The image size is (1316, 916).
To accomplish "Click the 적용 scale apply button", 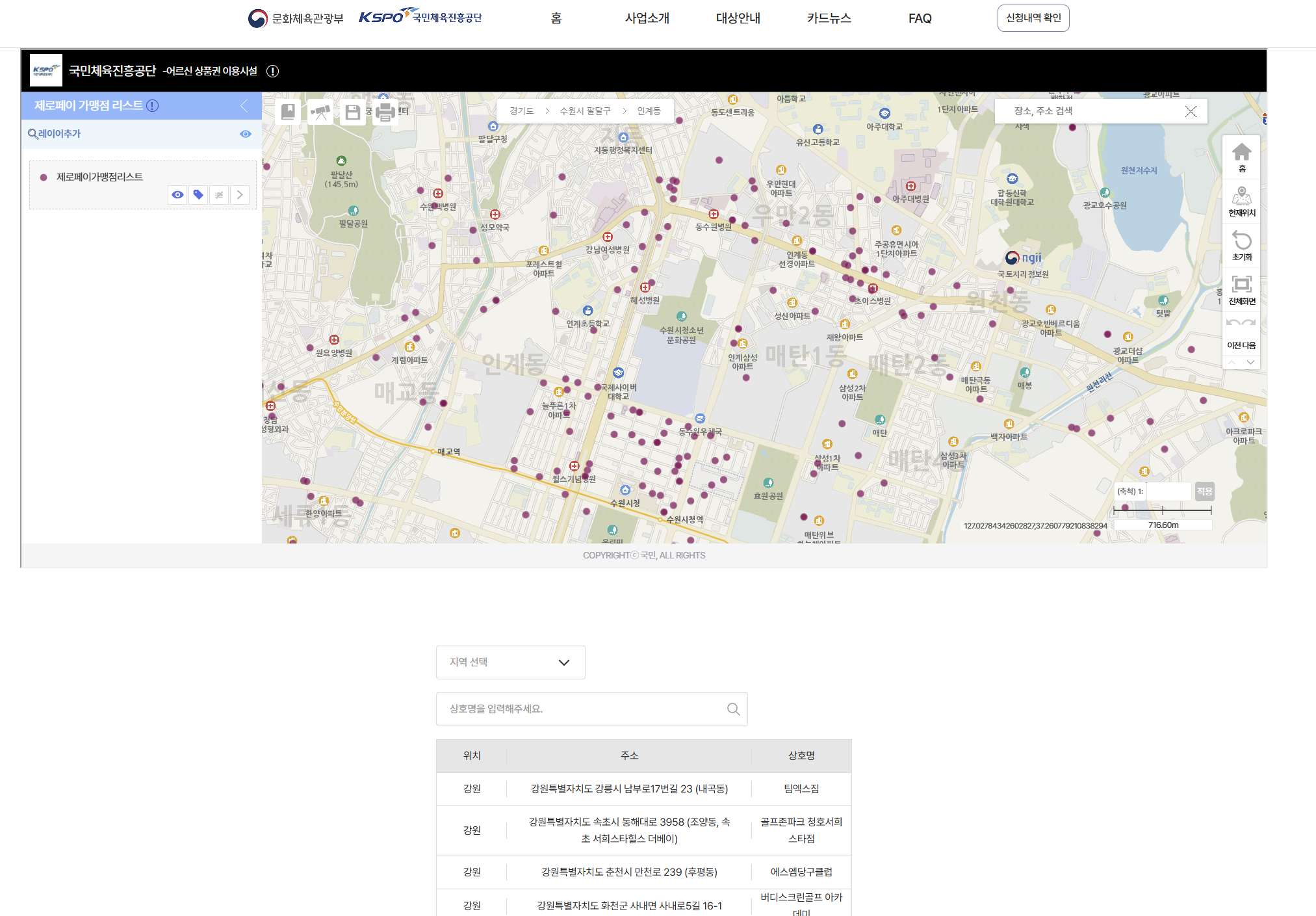I will (x=1204, y=491).
